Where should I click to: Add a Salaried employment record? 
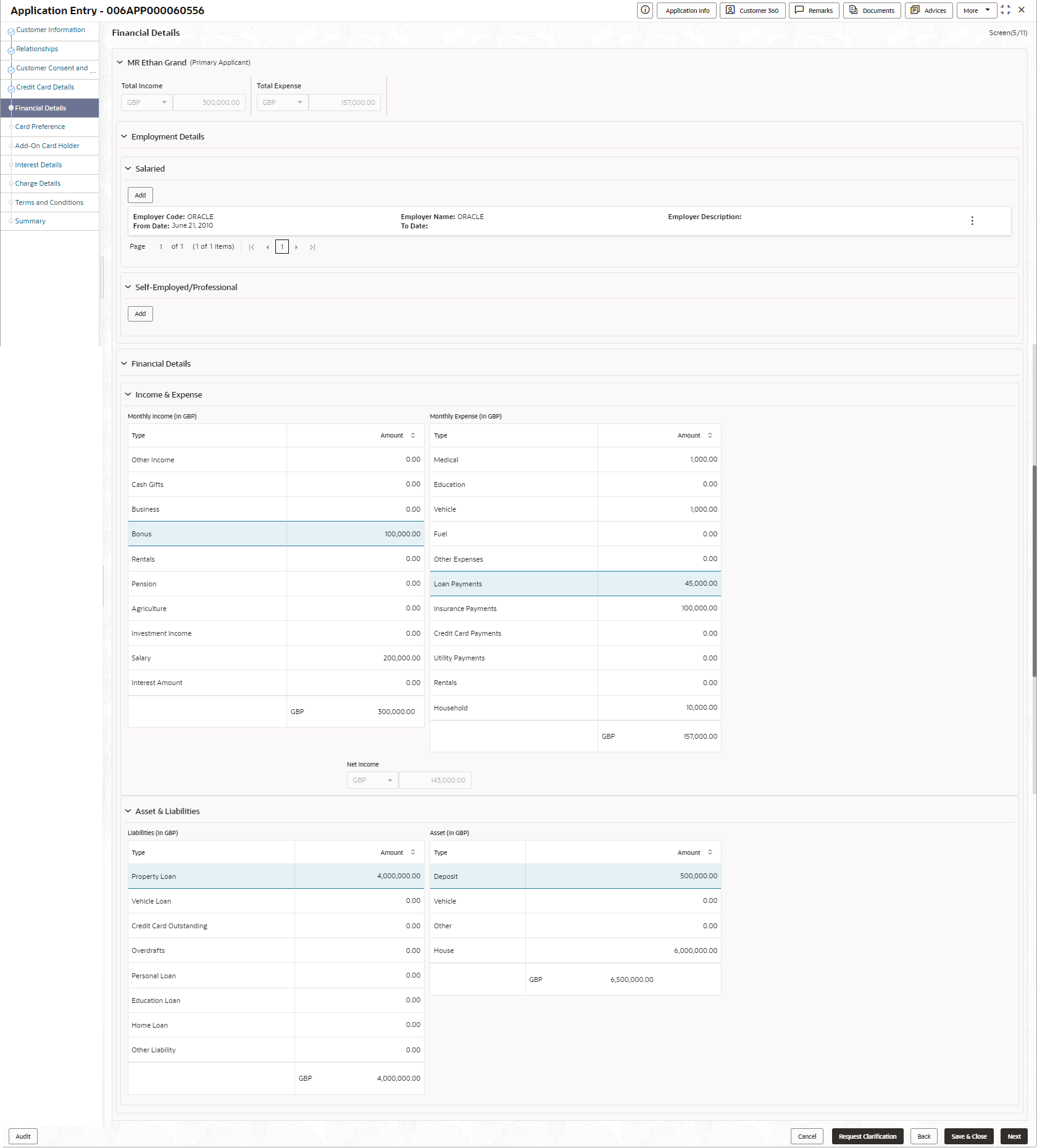140,195
